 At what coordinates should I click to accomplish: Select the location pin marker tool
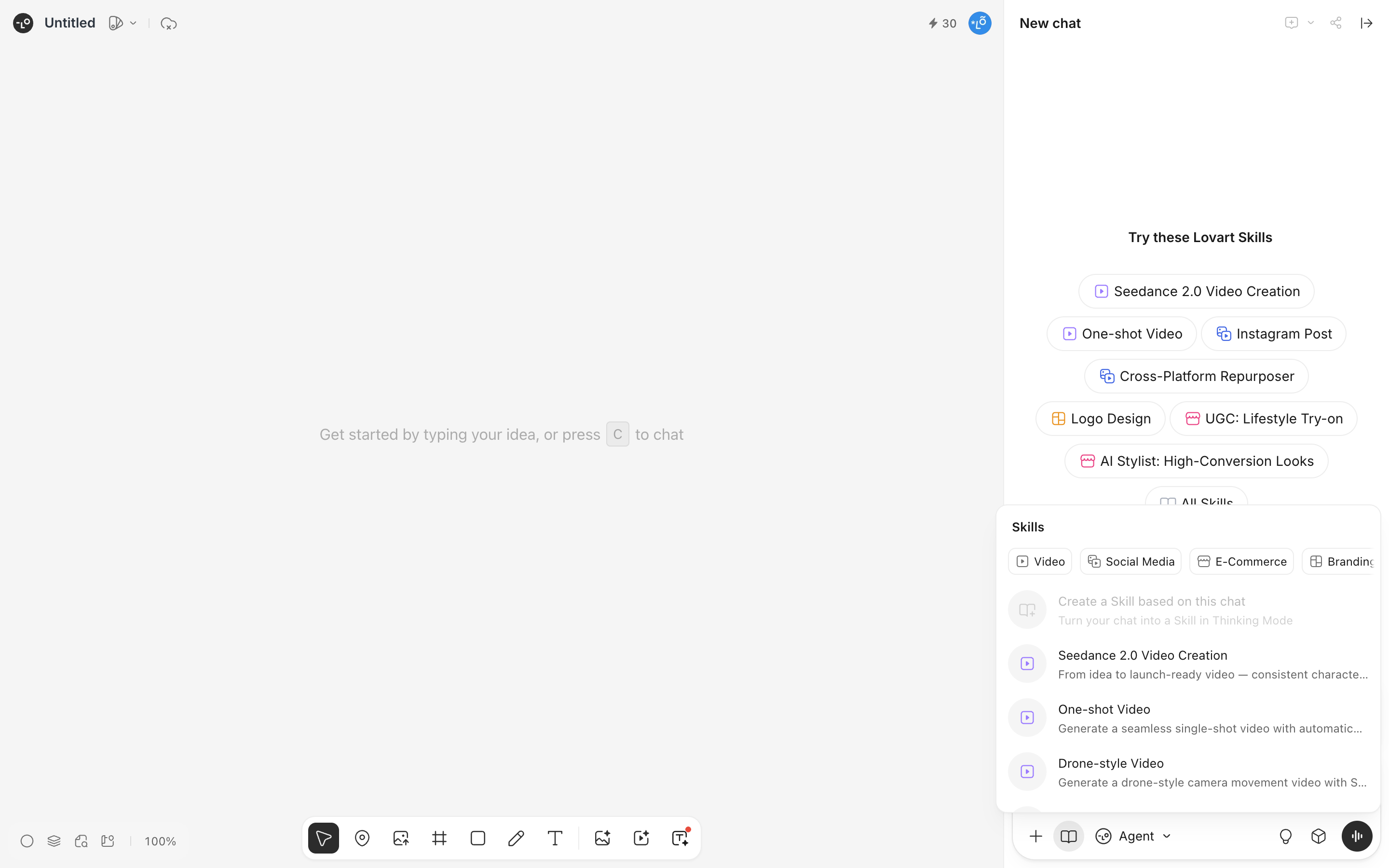[362, 838]
